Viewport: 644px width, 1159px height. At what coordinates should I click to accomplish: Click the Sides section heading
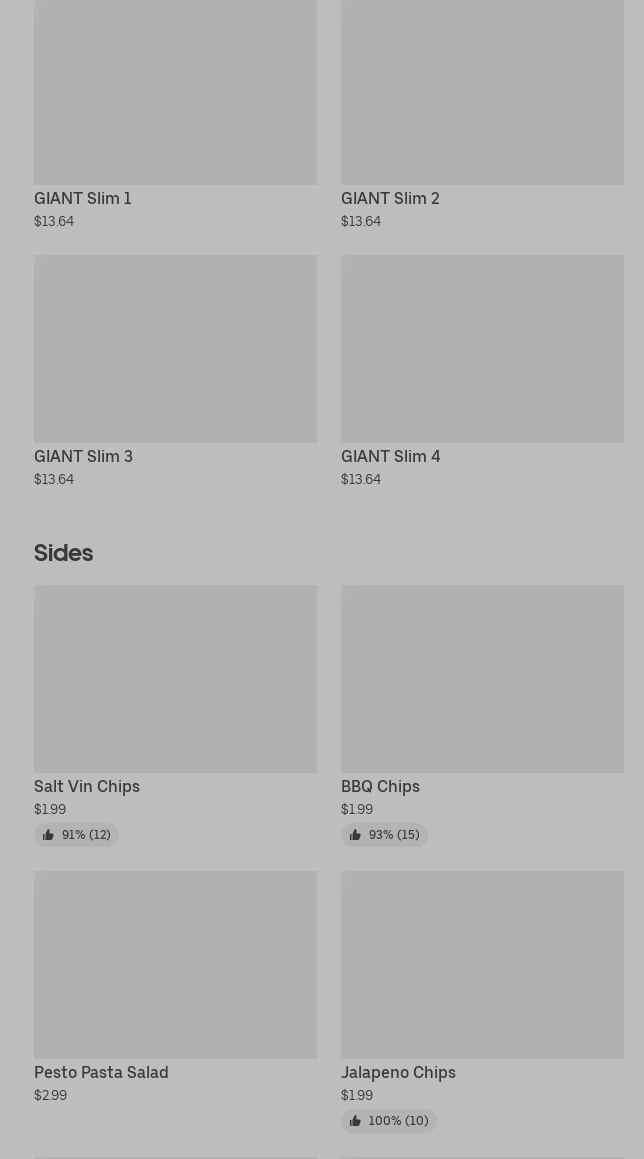63,552
